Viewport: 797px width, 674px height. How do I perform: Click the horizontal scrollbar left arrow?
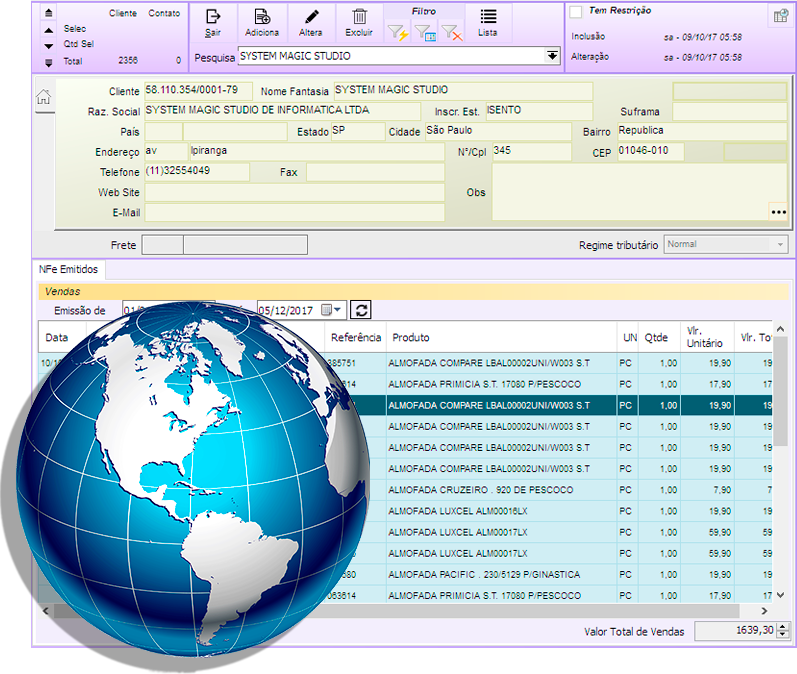pos(46,610)
